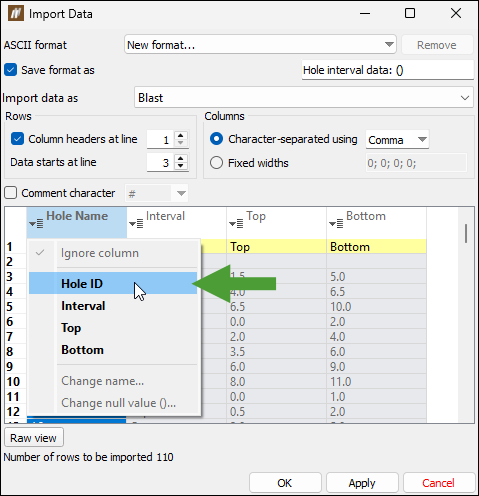Click the Import Data application icon

pos(16,14)
